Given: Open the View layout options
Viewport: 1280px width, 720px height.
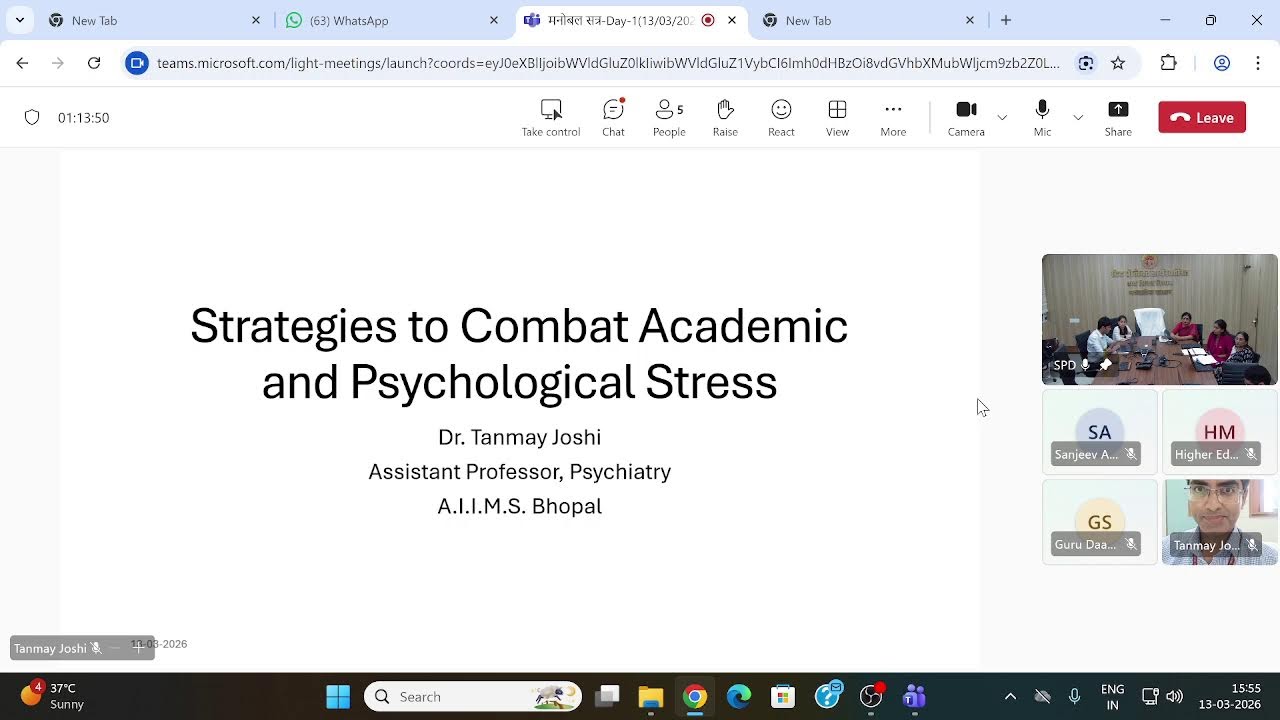Looking at the screenshot, I should click(837, 117).
